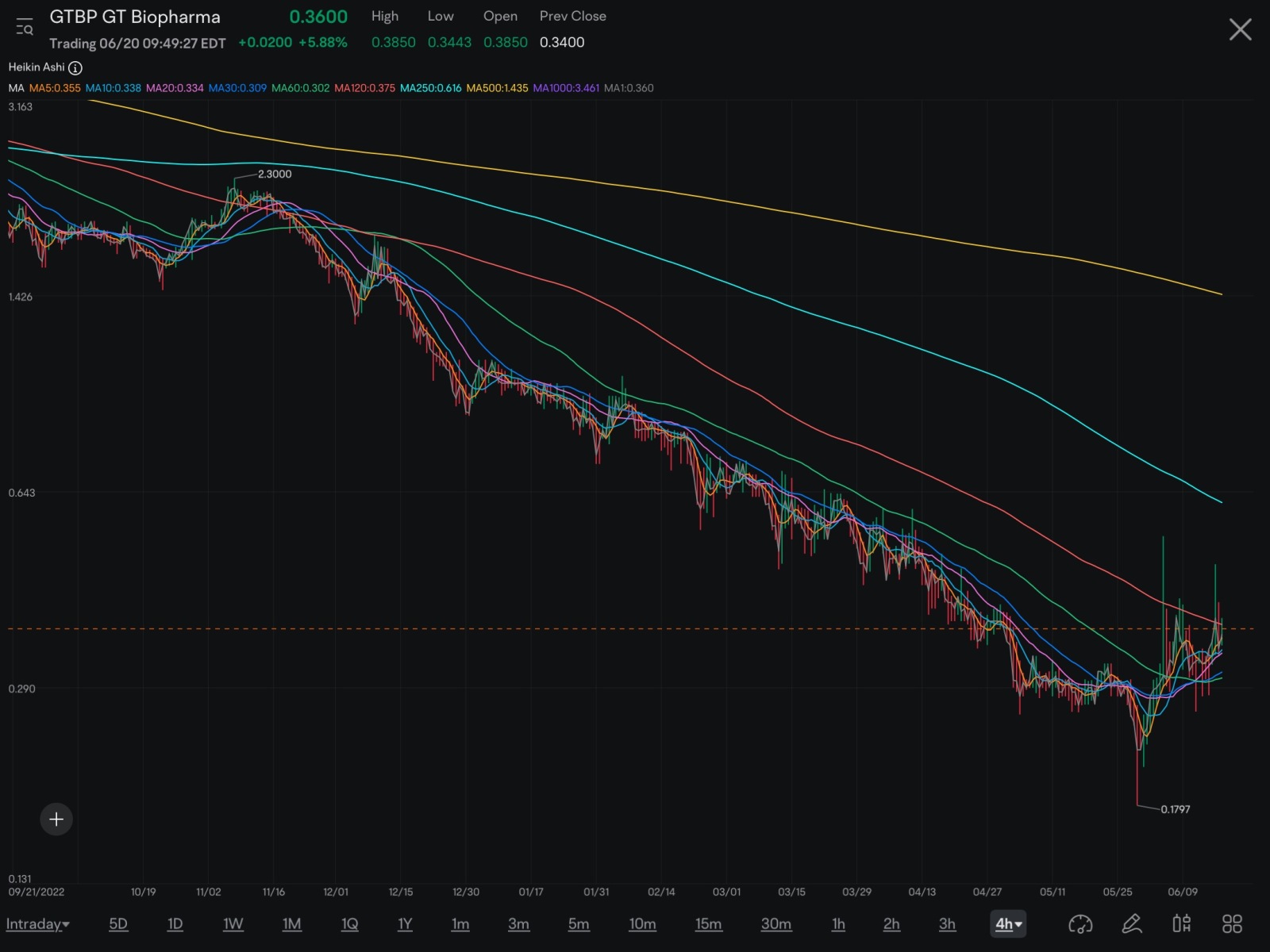The width and height of the screenshot is (1270, 952).
Task: Choose the 15m interval
Action: click(709, 924)
